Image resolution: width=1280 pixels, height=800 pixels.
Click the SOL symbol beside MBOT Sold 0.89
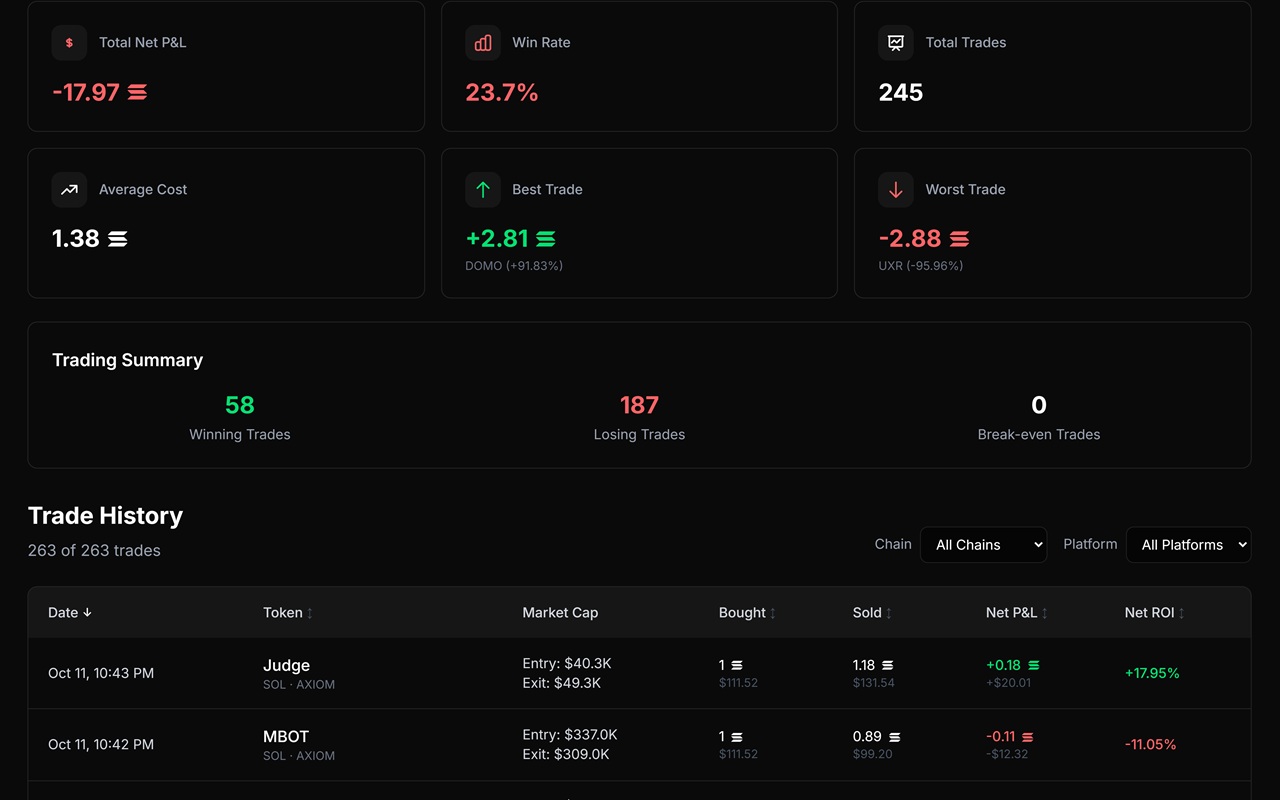[895, 737]
